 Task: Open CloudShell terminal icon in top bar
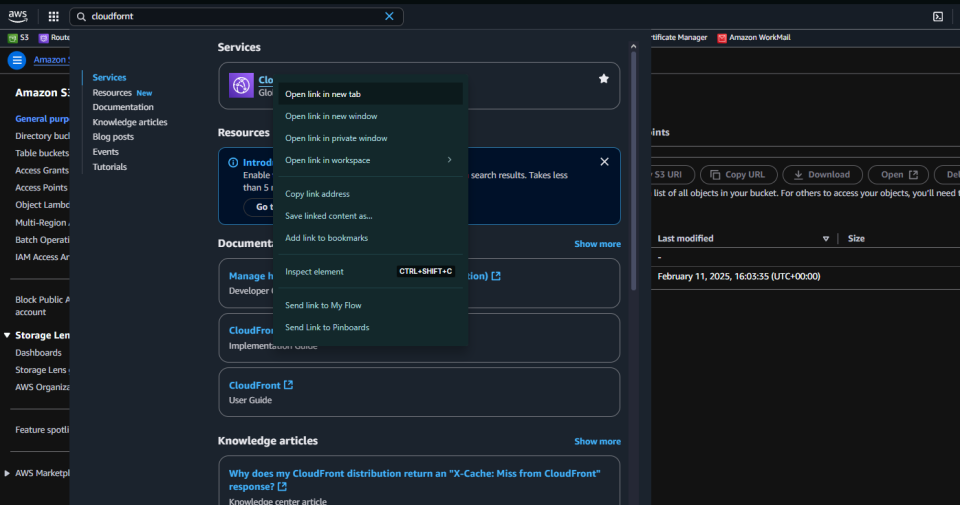click(x=938, y=17)
